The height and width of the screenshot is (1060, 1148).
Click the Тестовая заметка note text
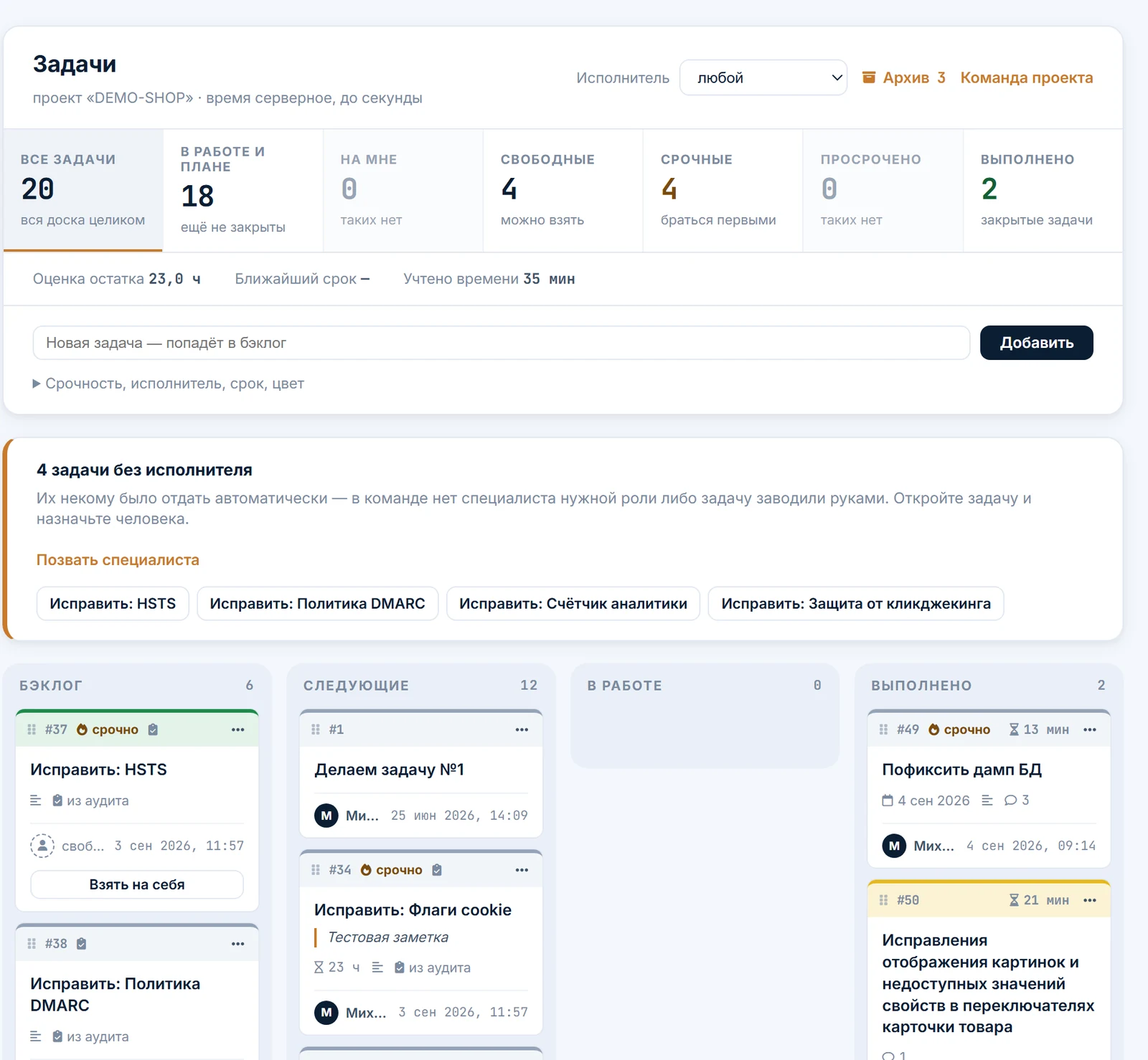coord(388,937)
